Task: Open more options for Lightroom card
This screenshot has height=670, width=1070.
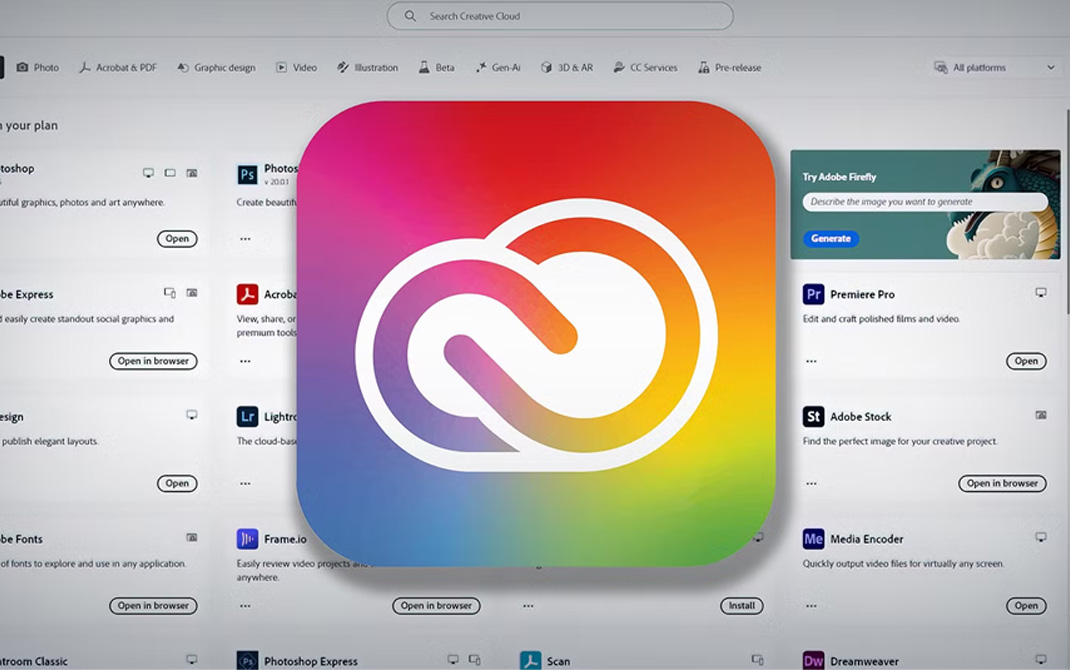Action: coord(245,483)
